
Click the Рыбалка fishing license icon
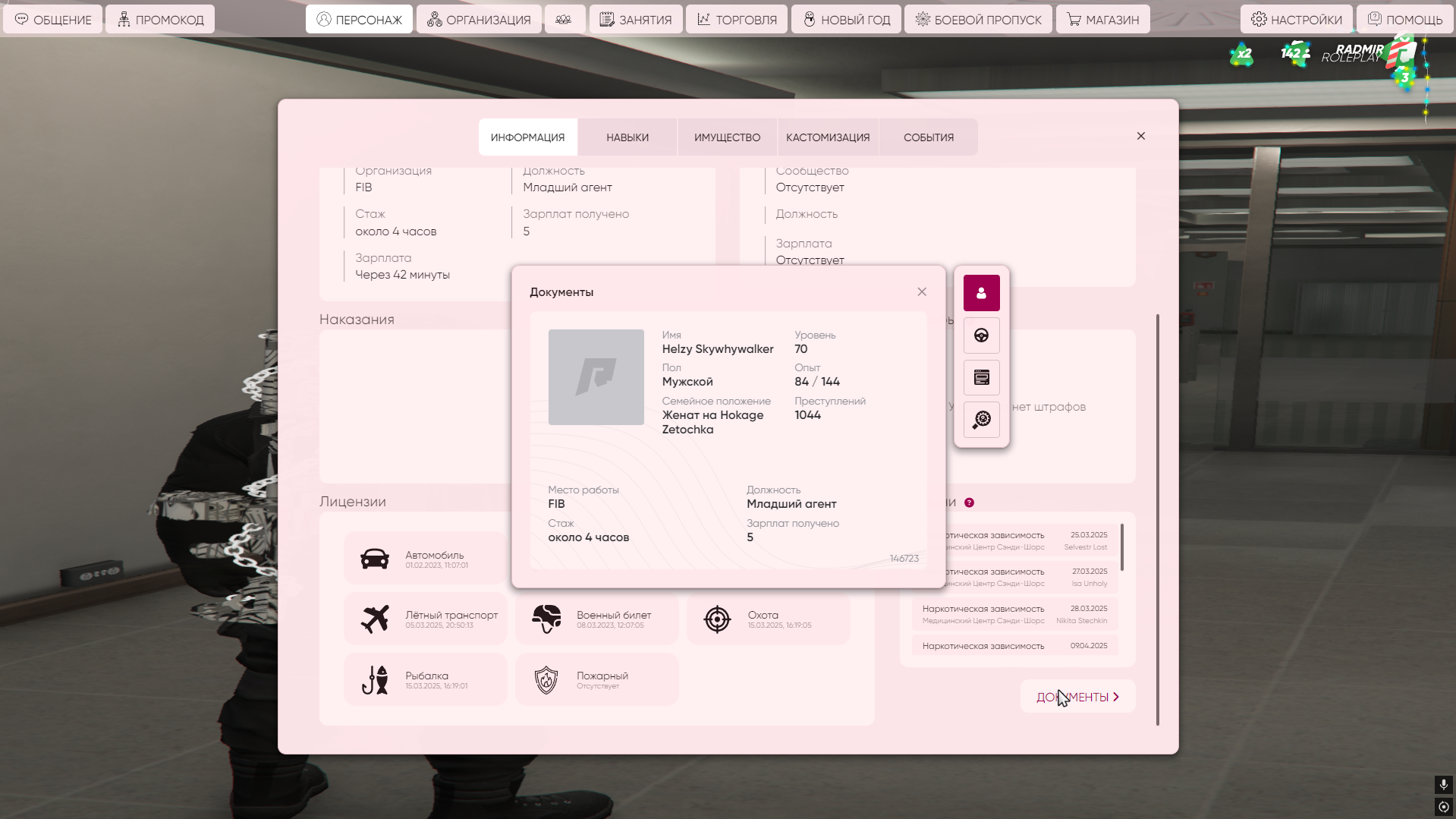(375, 680)
